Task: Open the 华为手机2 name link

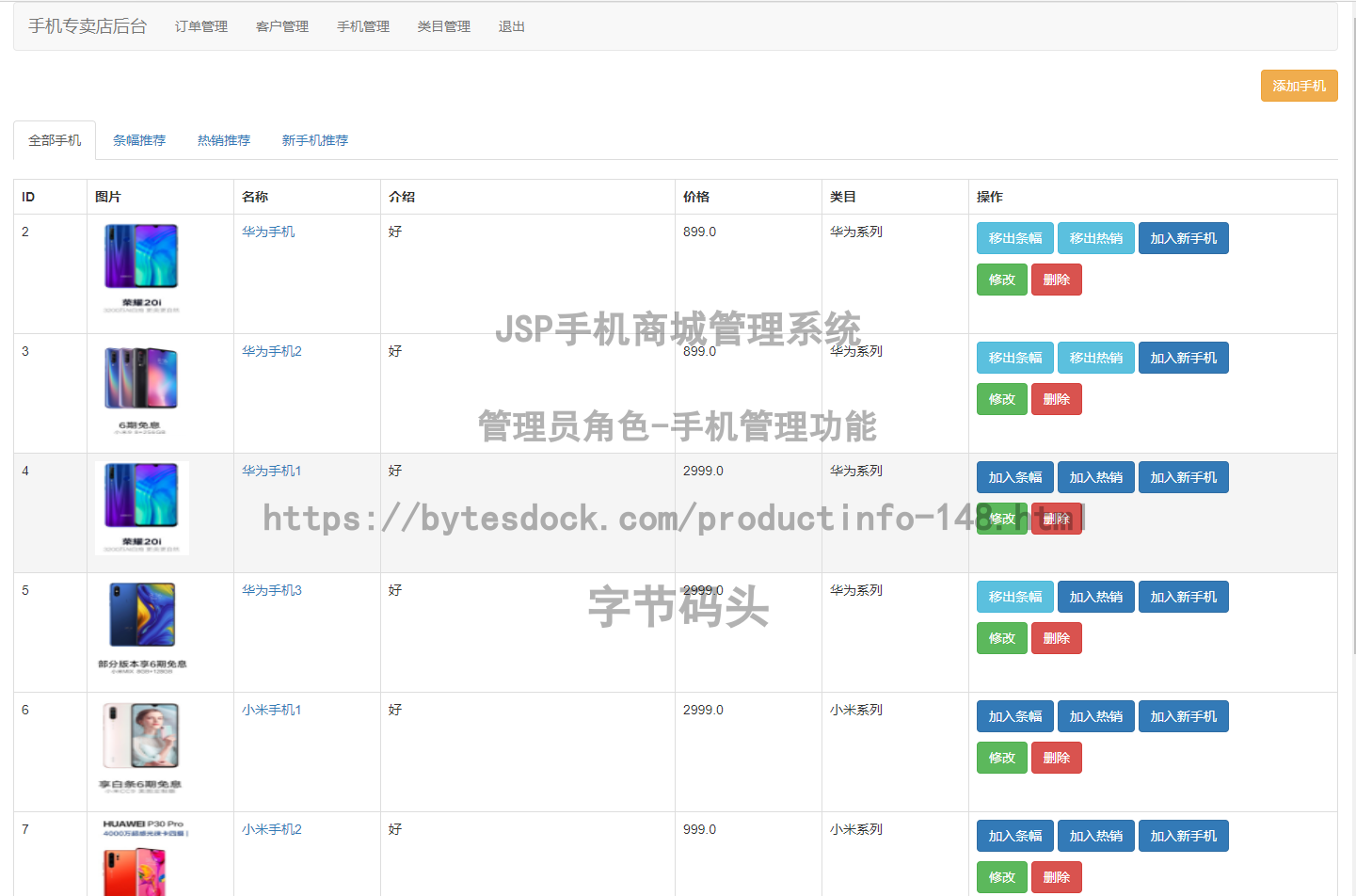Action: click(x=272, y=351)
